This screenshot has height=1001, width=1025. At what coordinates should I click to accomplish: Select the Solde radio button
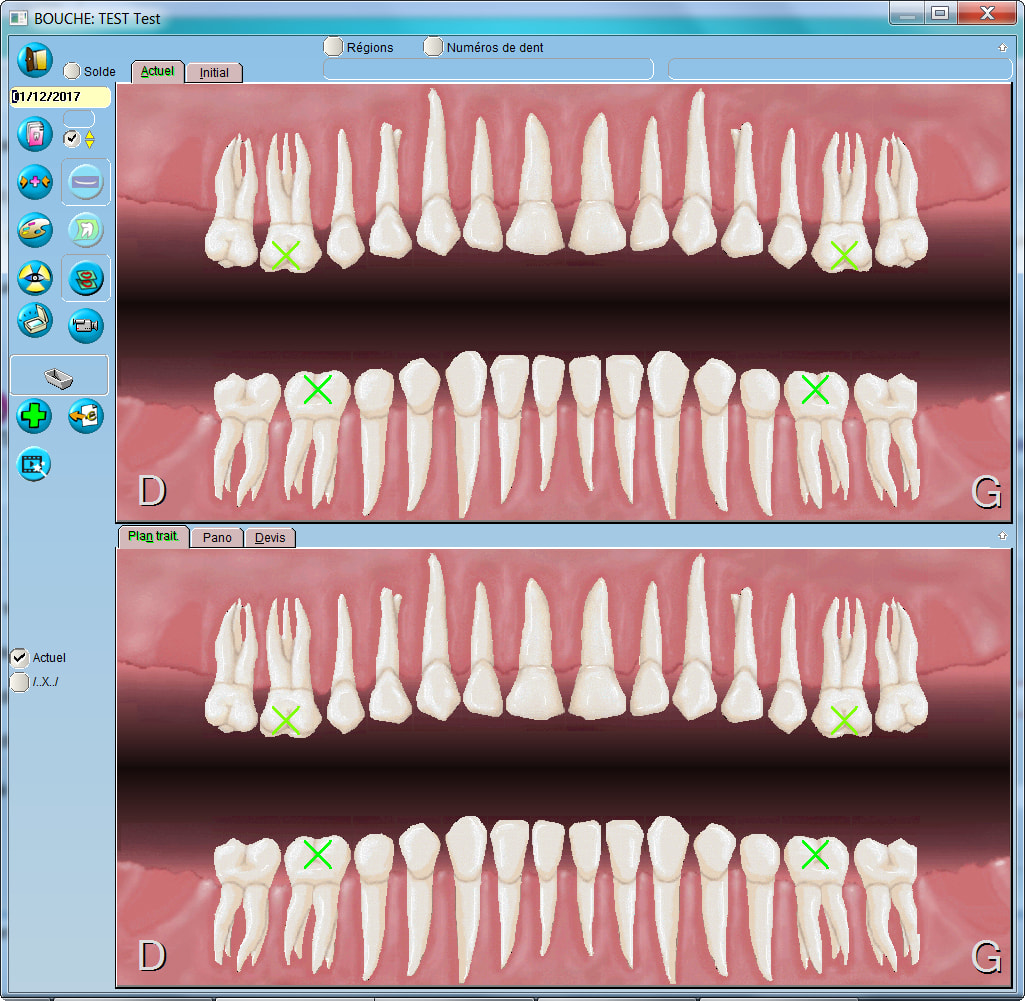point(72,72)
